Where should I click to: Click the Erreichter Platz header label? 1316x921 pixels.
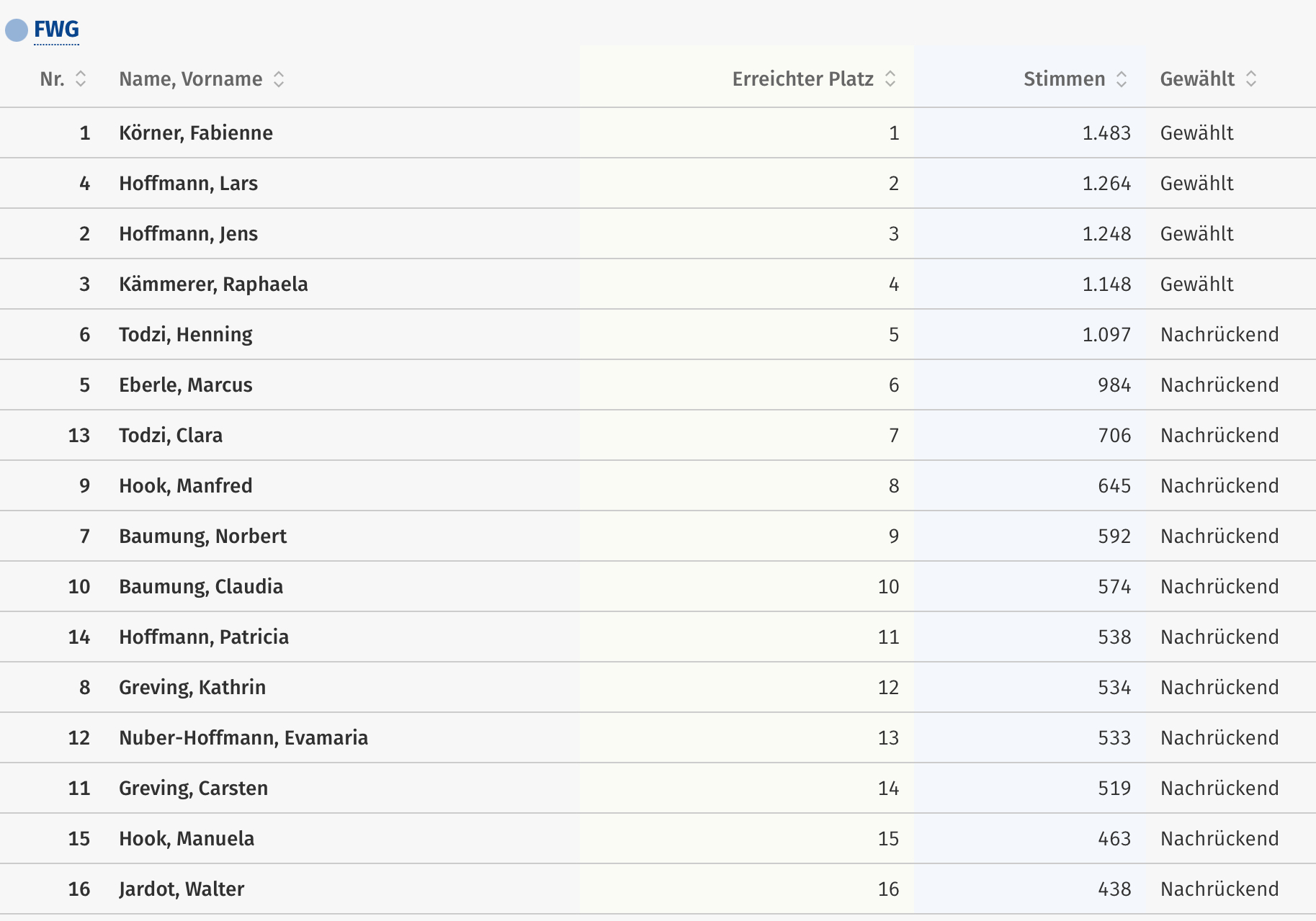tap(803, 78)
